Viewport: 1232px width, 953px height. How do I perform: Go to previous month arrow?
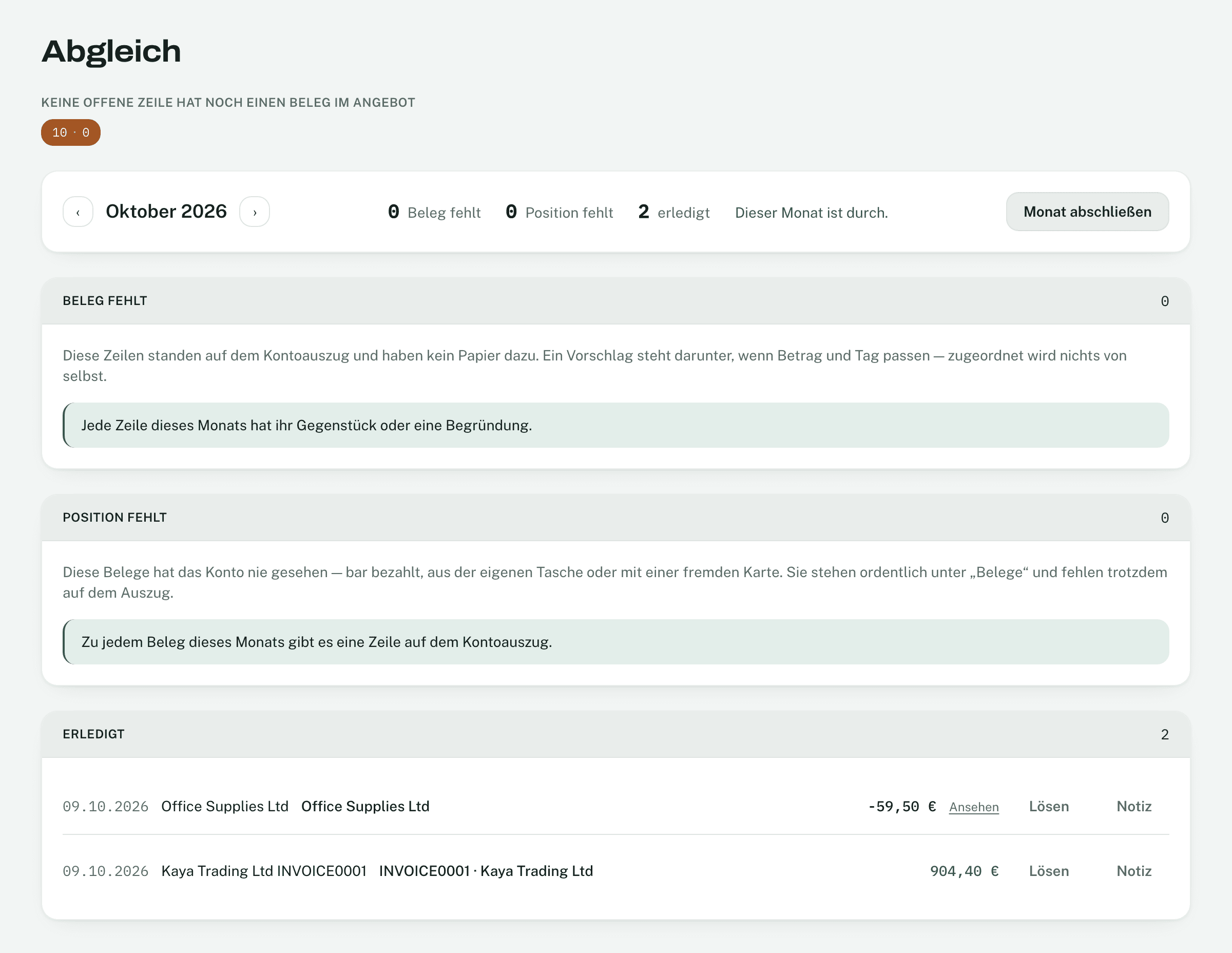78,212
